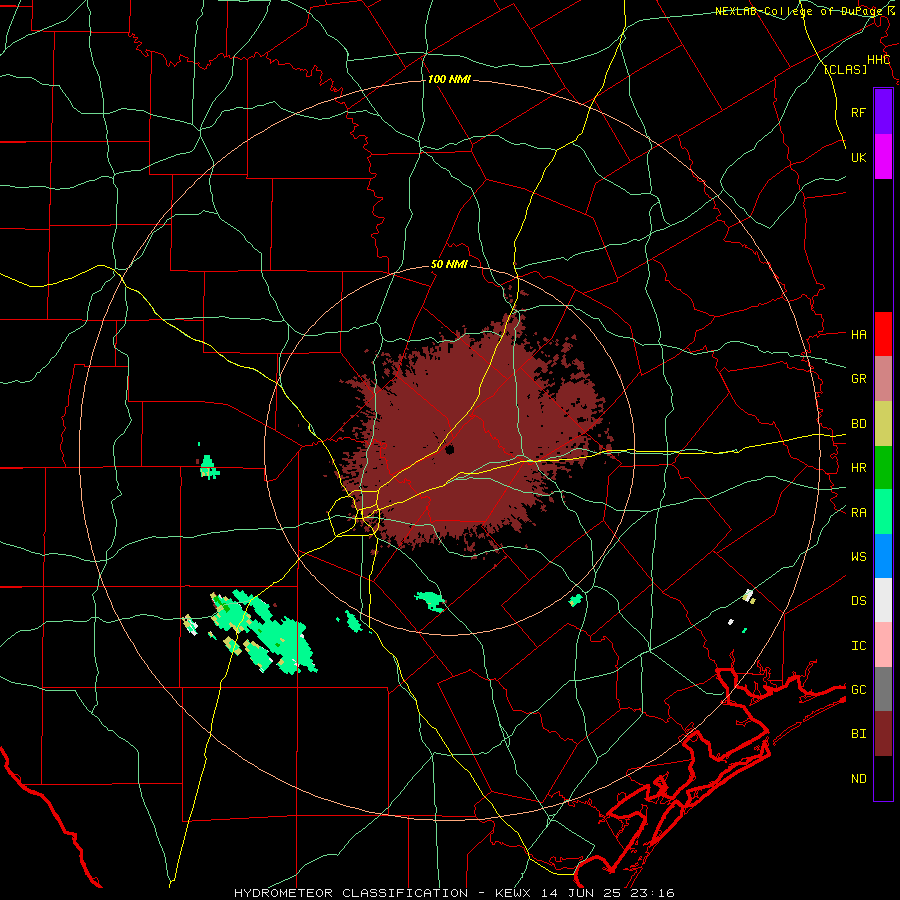This screenshot has height=900, width=900.
Task: Click the "14 JUN 25" date text
Action: point(581,893)
